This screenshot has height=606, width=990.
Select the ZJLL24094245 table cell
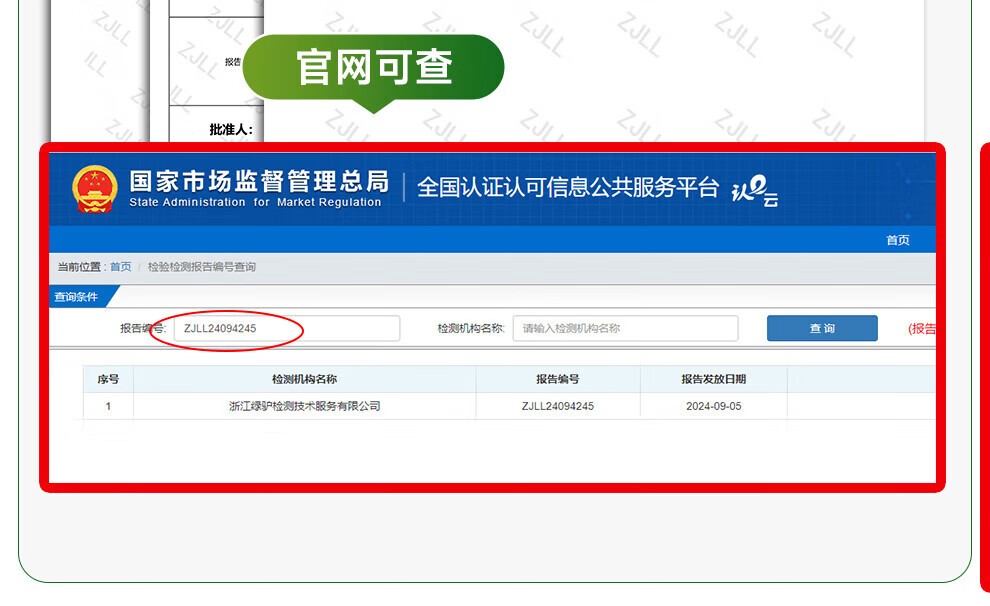558,406
